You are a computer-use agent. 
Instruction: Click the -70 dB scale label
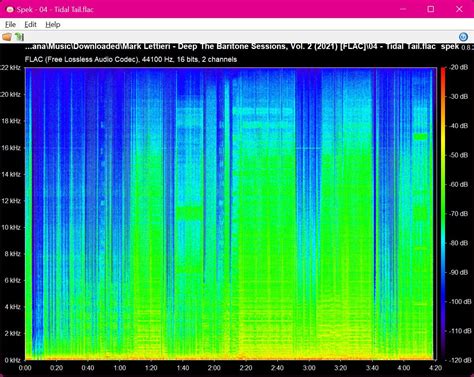tap(459, 214)
